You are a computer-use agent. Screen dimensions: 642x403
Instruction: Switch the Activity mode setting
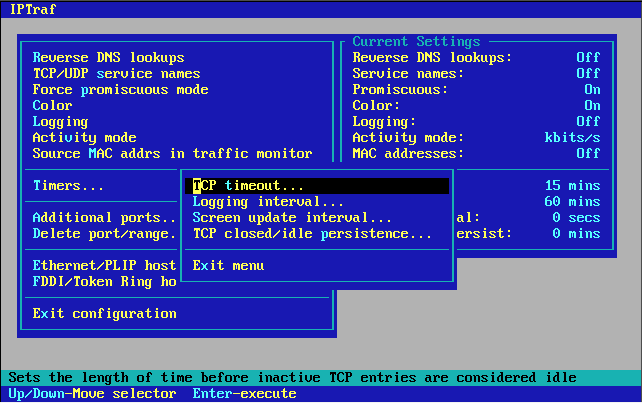pos(84,138)
